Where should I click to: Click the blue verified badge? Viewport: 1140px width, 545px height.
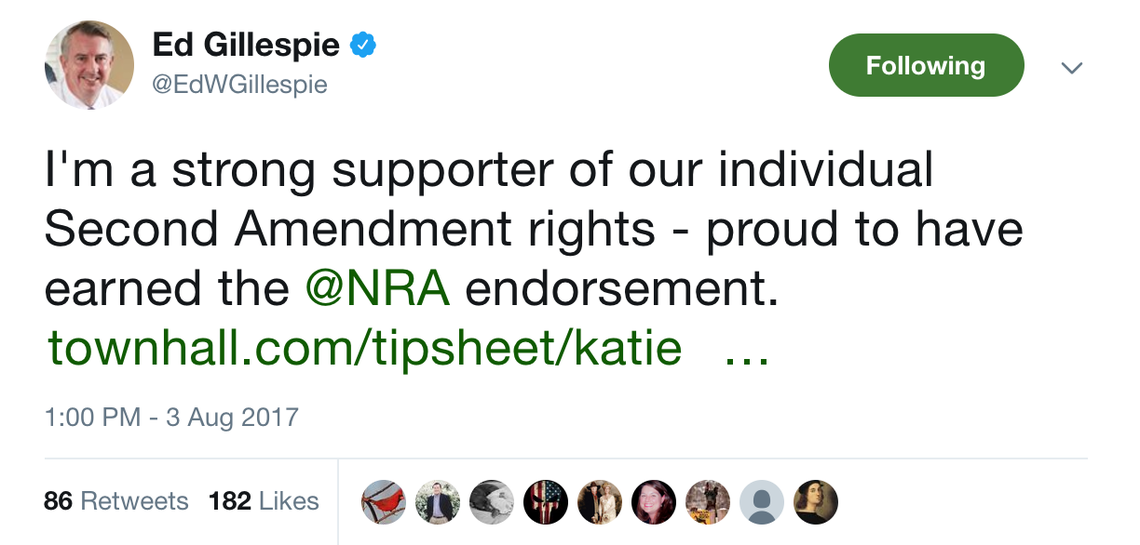(x=362, y=46)
